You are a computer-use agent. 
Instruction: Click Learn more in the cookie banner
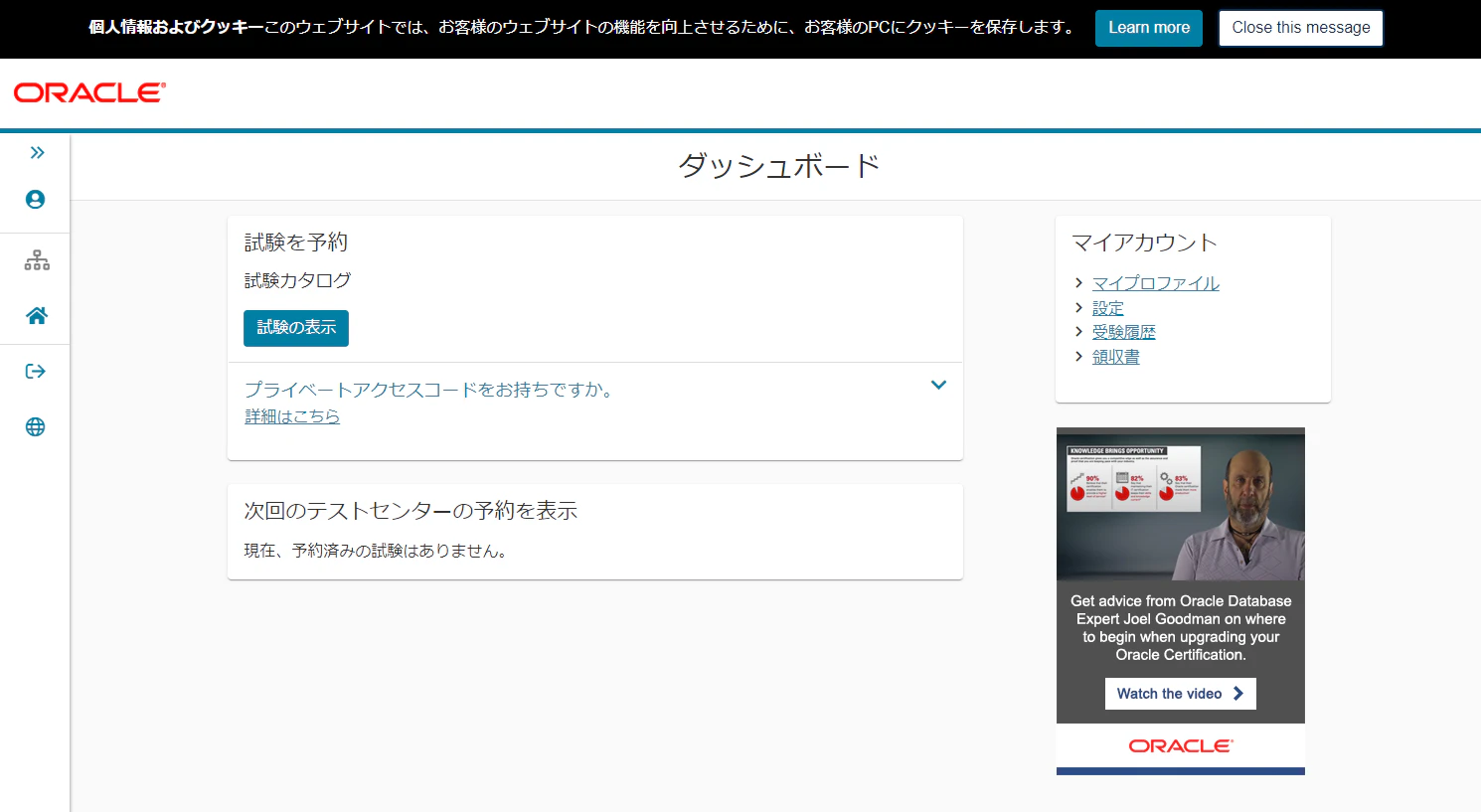coord(1149,28)
